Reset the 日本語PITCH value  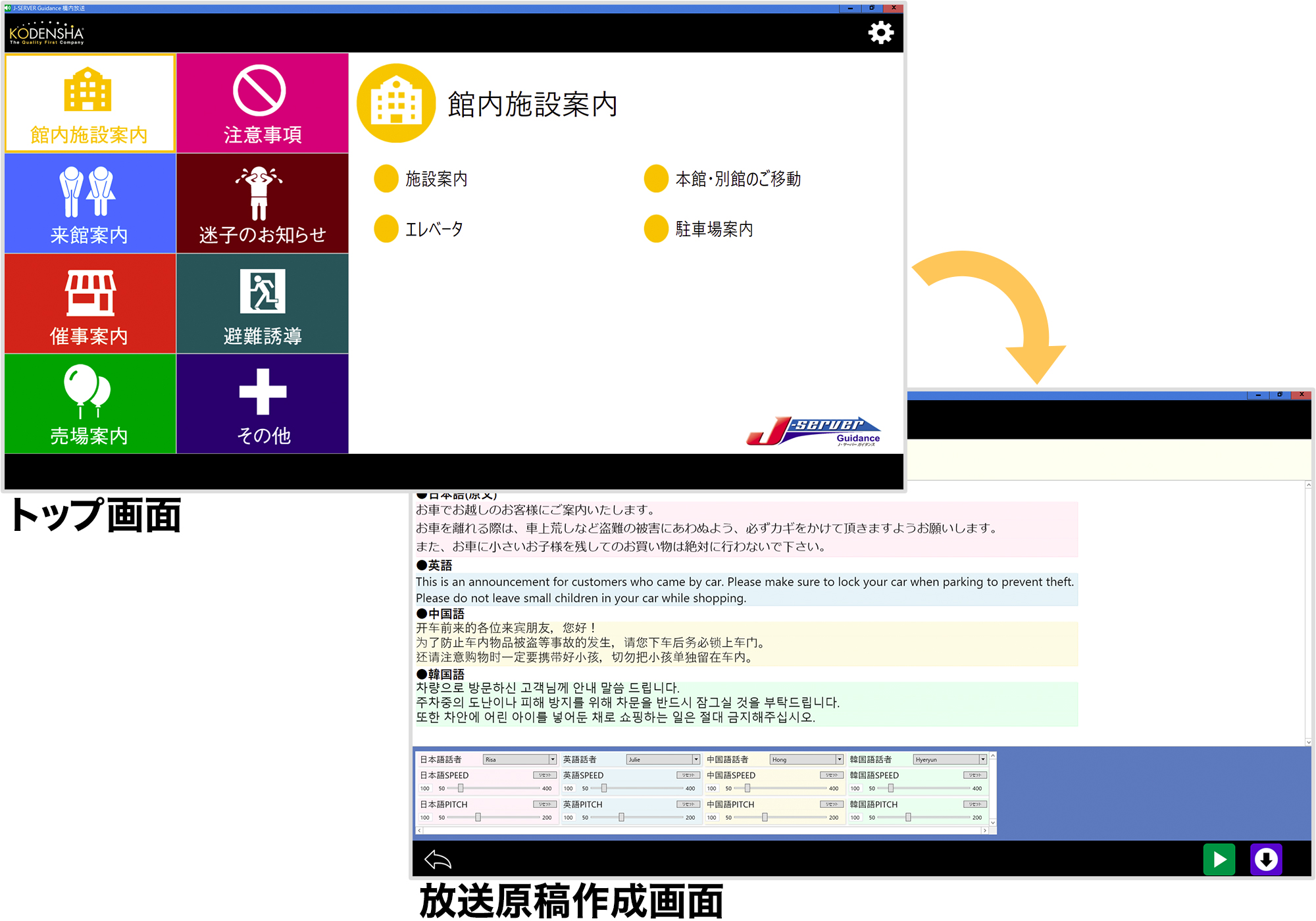[545, 804]
